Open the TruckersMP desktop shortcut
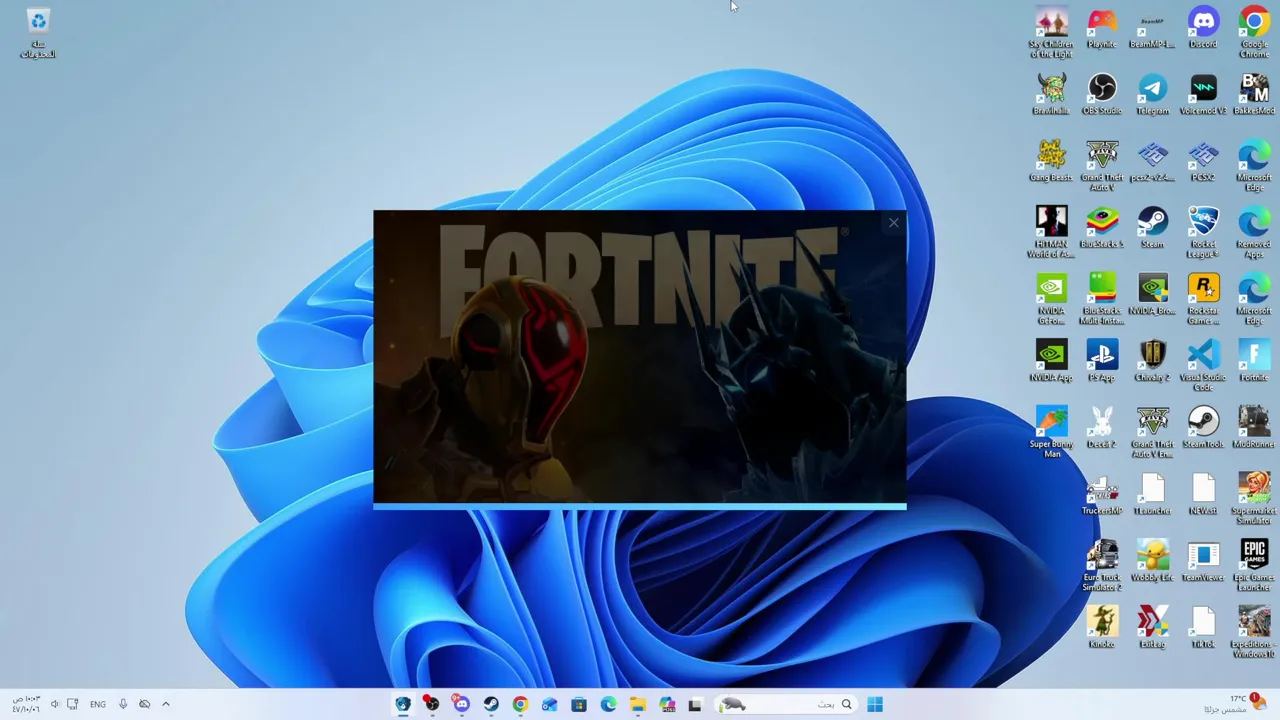 click(x=1102, y=494)
